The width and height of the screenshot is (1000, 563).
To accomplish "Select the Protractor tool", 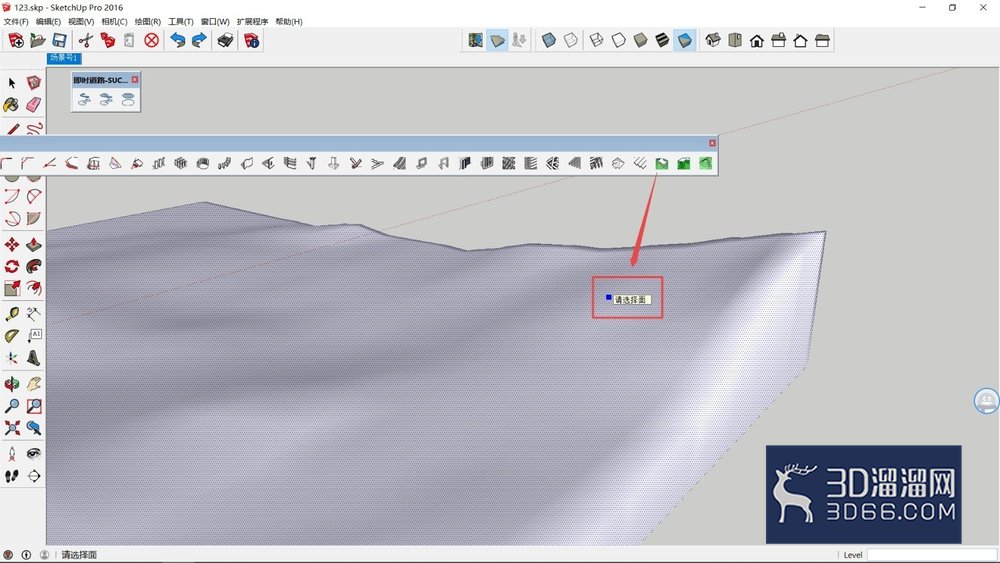I will [11, 335].
